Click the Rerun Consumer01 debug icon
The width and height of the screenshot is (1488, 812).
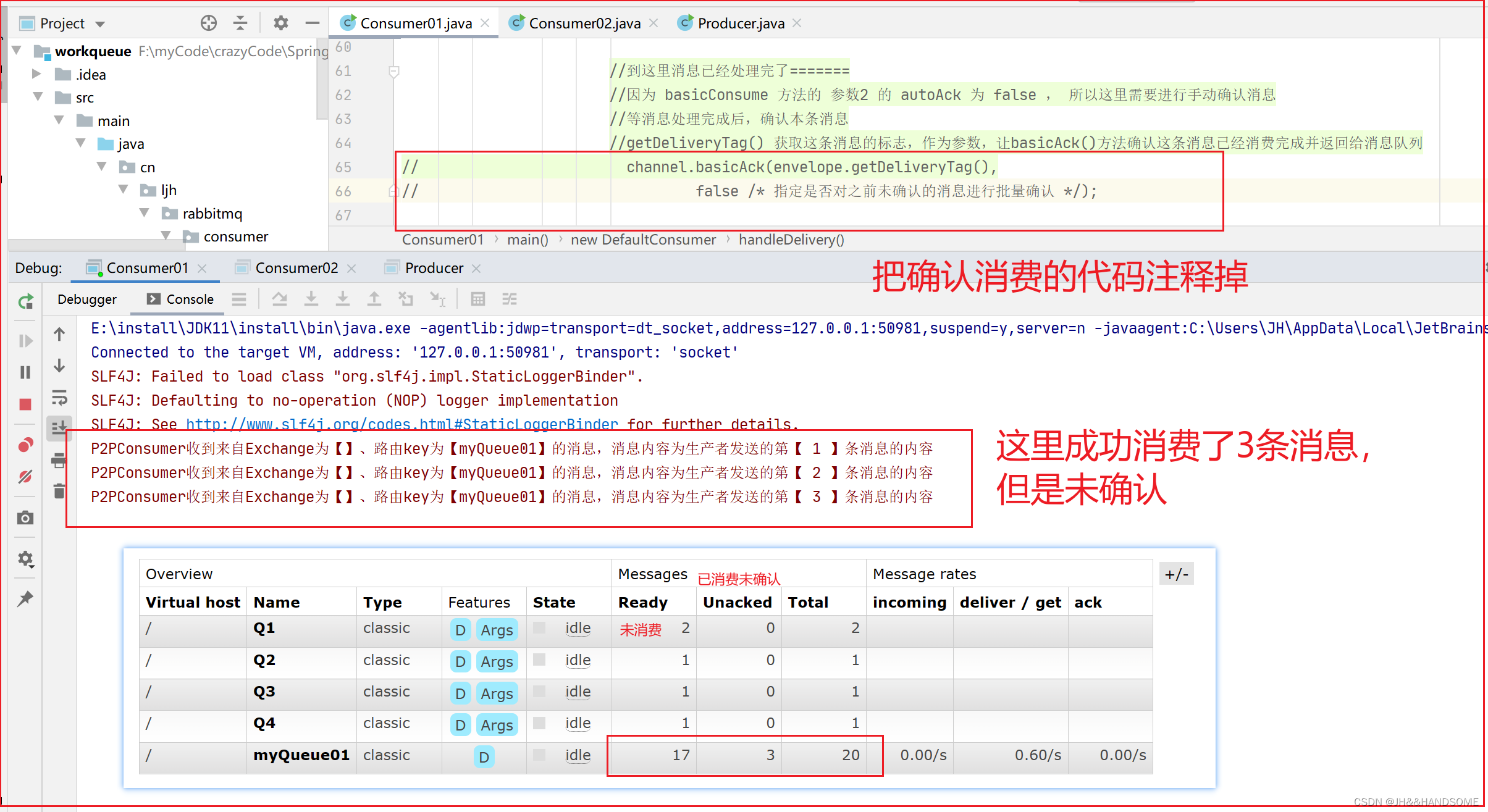25,302
